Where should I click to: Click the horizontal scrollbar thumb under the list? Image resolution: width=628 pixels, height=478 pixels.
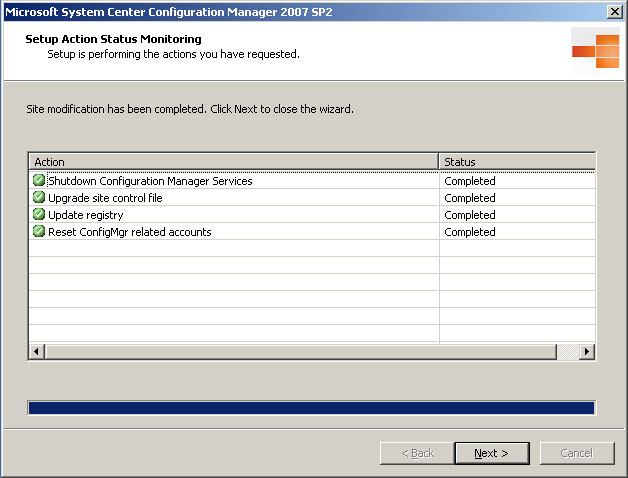pos(301,352)
